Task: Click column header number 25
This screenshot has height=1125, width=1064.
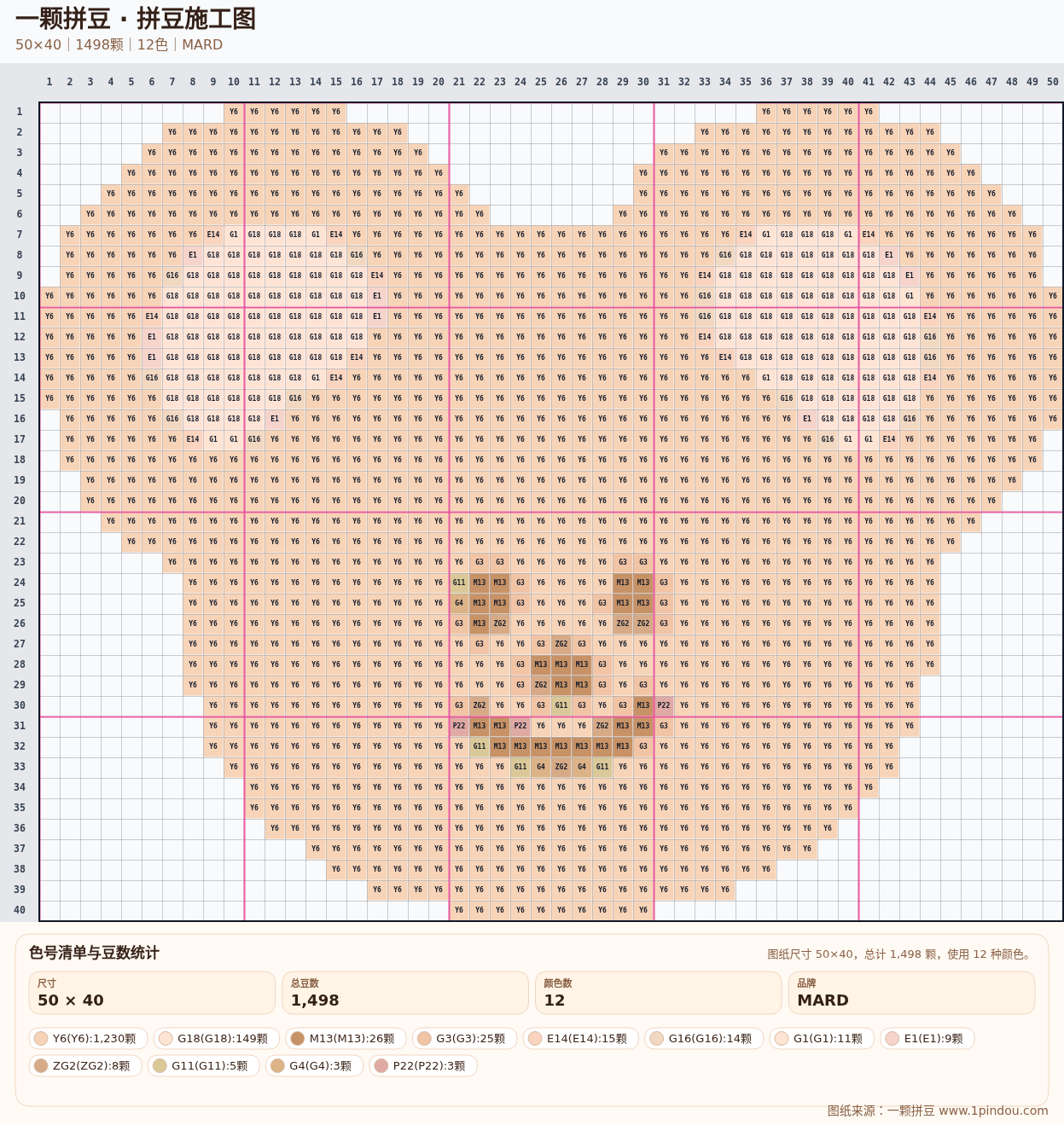Action: pos(541,82)
